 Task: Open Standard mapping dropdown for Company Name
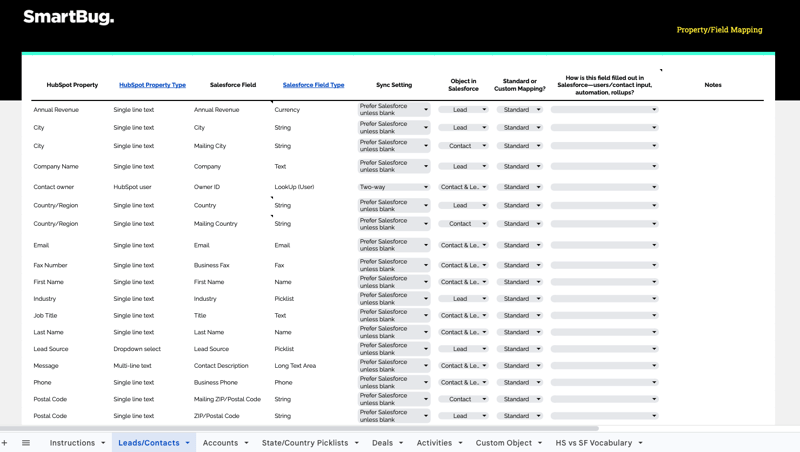click(x=520, y=166)
